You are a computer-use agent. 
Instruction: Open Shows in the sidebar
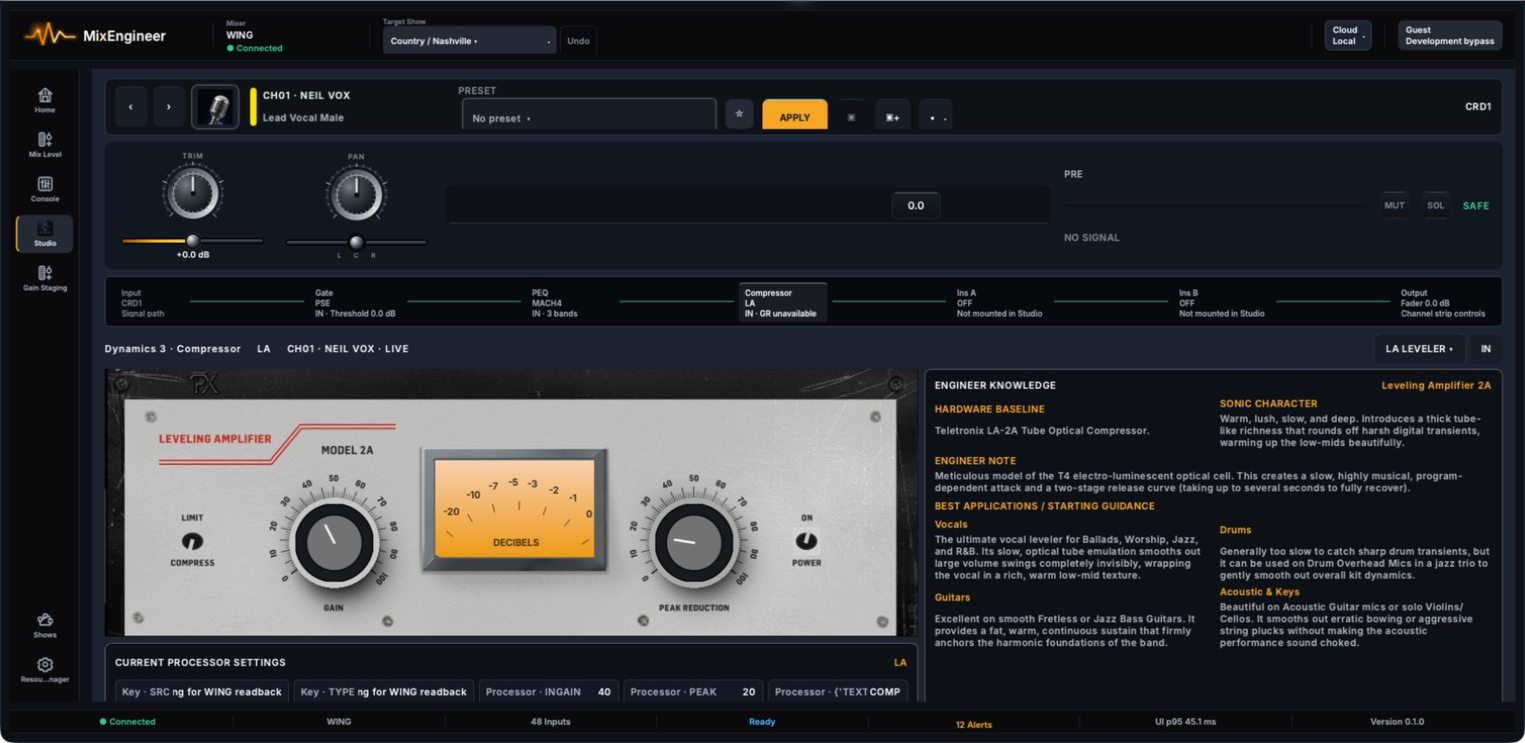coord(45,625)
